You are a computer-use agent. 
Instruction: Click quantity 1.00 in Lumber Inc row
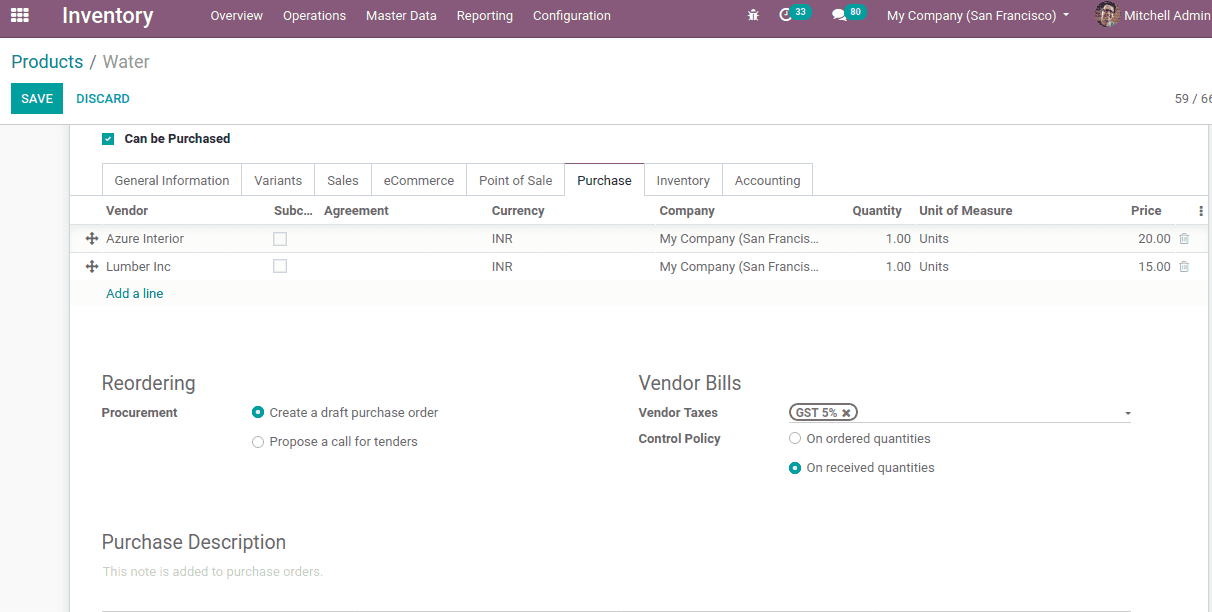(898, 267)
